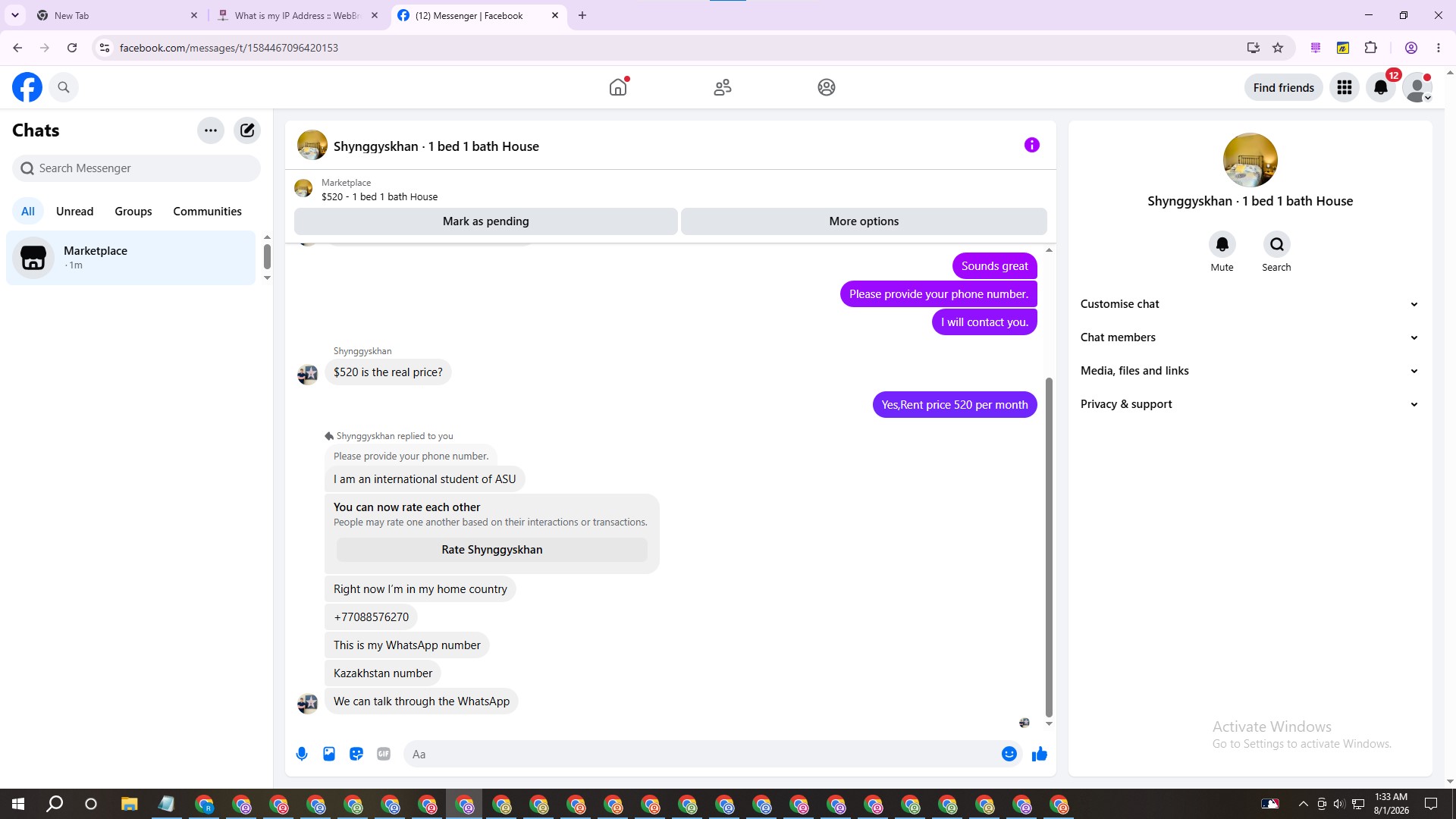Open a new browser tab with plus

[x=582, y=15]
